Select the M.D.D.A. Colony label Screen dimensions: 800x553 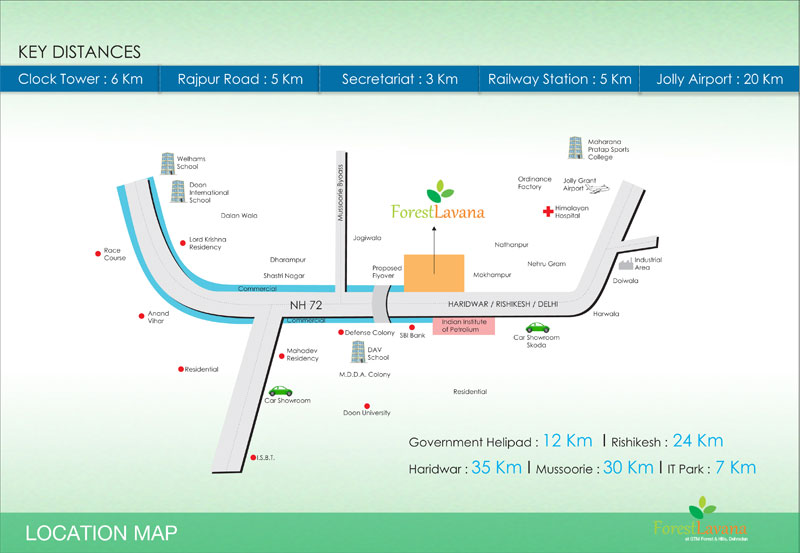pyautogui.click(x=364, y=374)
